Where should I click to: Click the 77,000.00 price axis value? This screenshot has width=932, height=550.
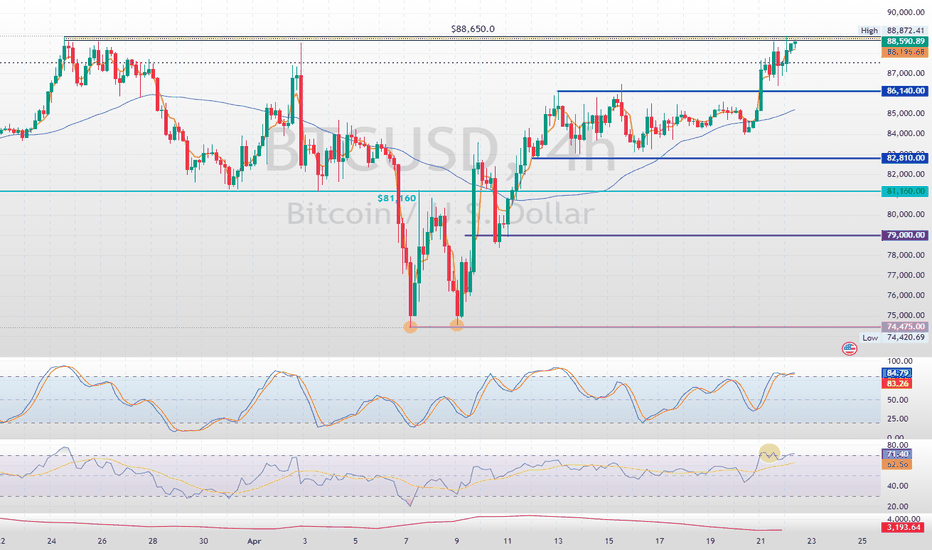(905, 275)
